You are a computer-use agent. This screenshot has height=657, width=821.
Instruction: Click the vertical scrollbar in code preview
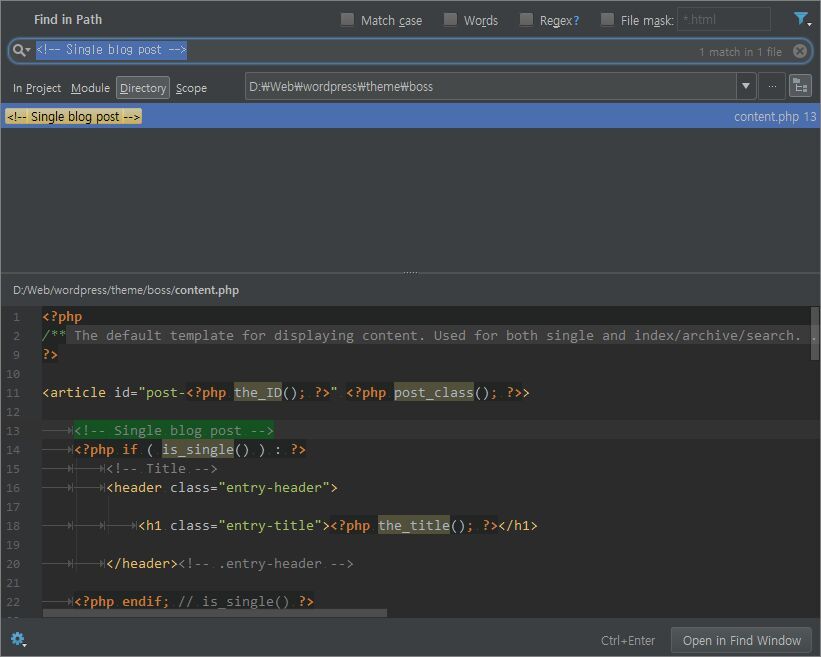point(814,333)
